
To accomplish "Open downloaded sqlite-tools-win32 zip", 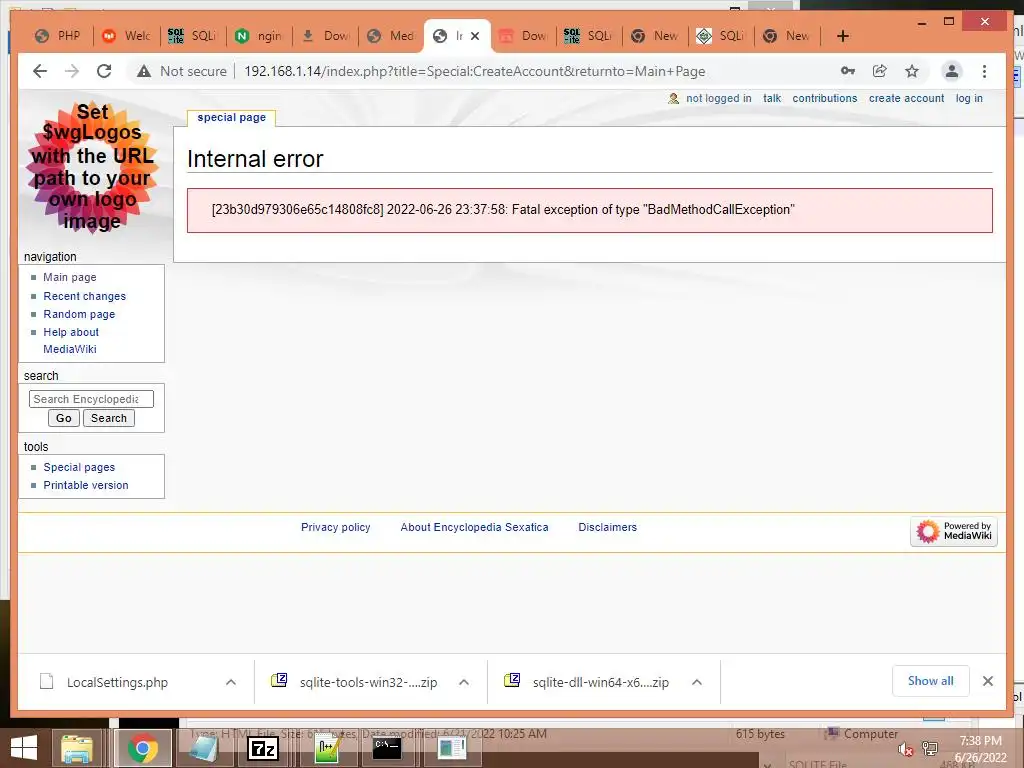I will 356,682.
